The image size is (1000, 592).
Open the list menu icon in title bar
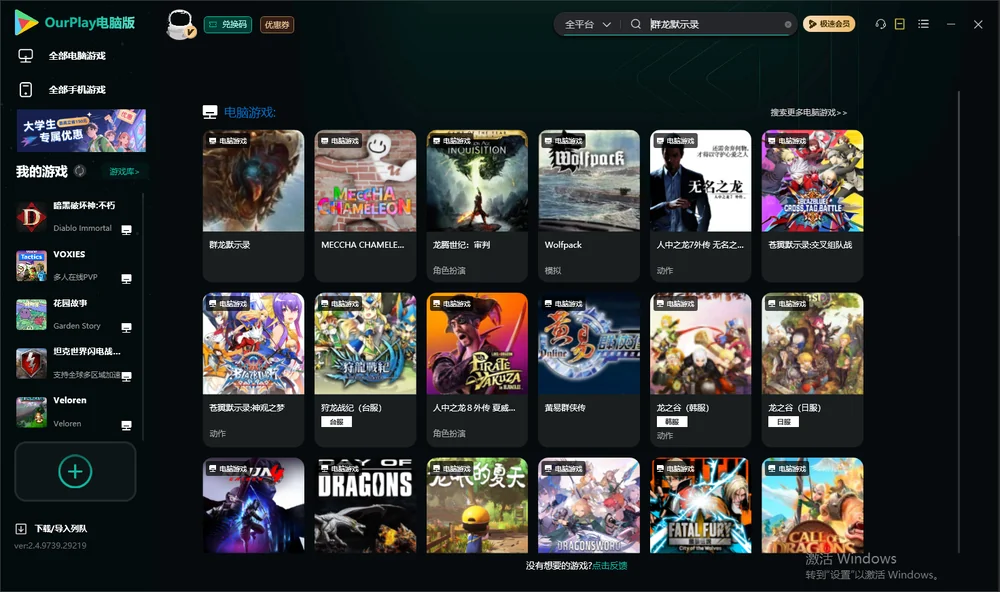[x=923, y=24]
